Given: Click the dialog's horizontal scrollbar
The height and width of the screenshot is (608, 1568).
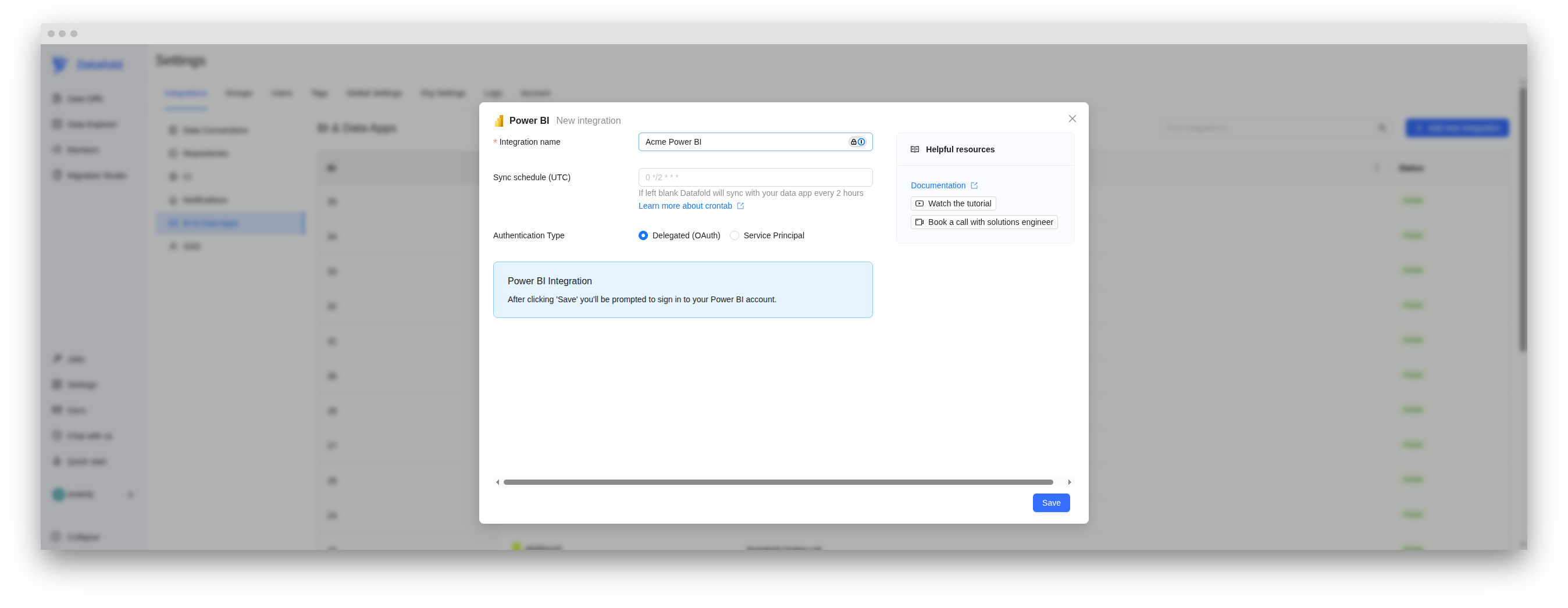Looking at the screenshot, I should pyautogui.click(x=778, y=482).
